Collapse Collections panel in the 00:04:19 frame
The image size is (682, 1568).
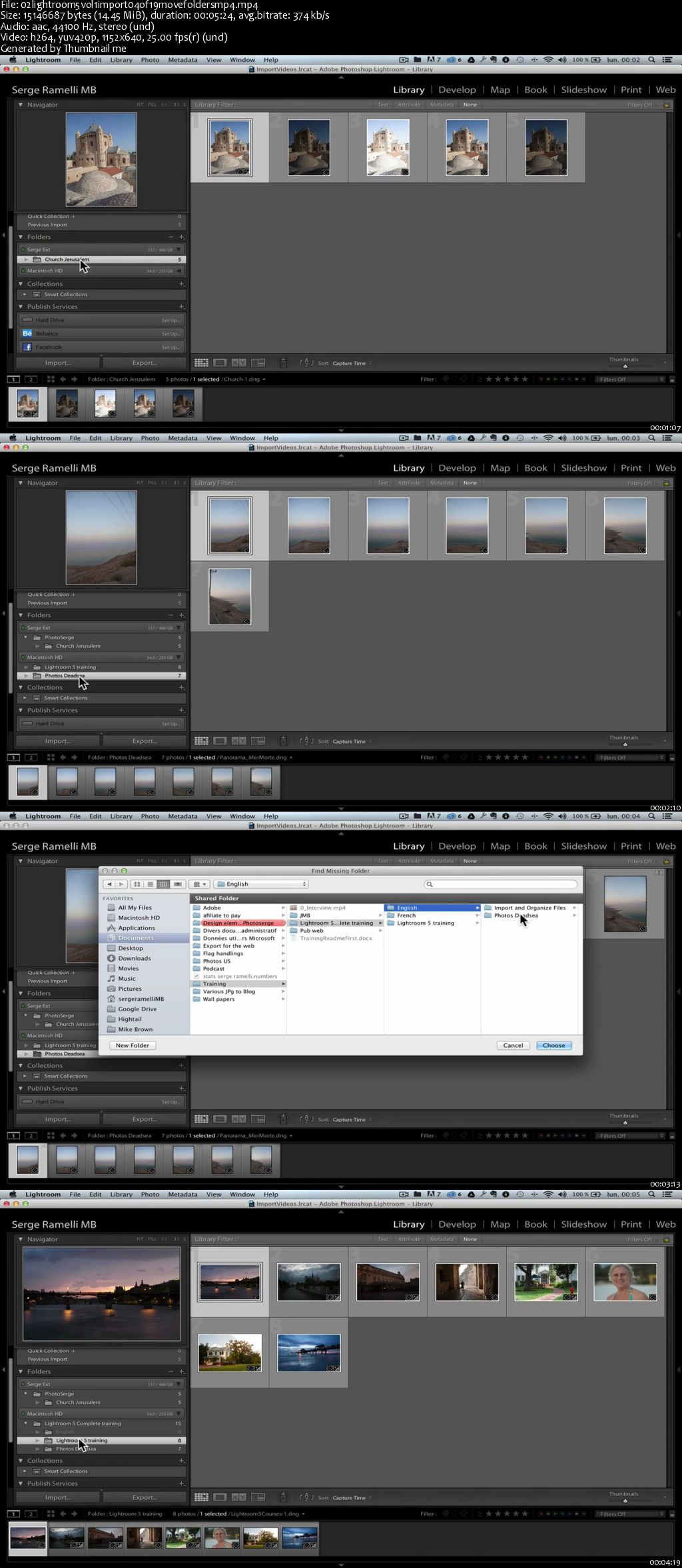(21, 1460)
